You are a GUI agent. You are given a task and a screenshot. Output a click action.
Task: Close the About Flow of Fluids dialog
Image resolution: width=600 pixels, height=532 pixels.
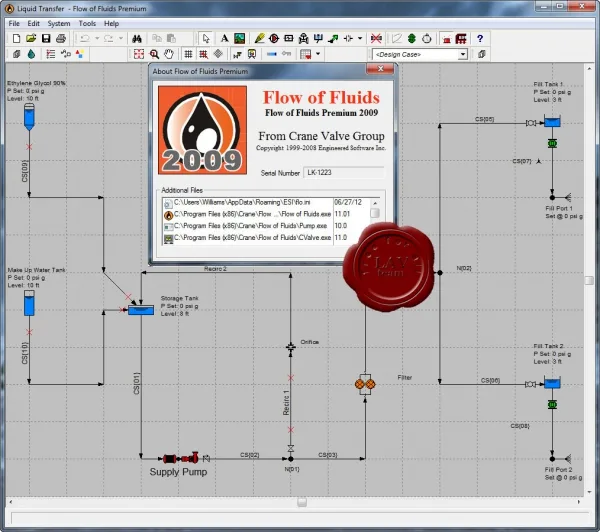[x=380, y=69]
